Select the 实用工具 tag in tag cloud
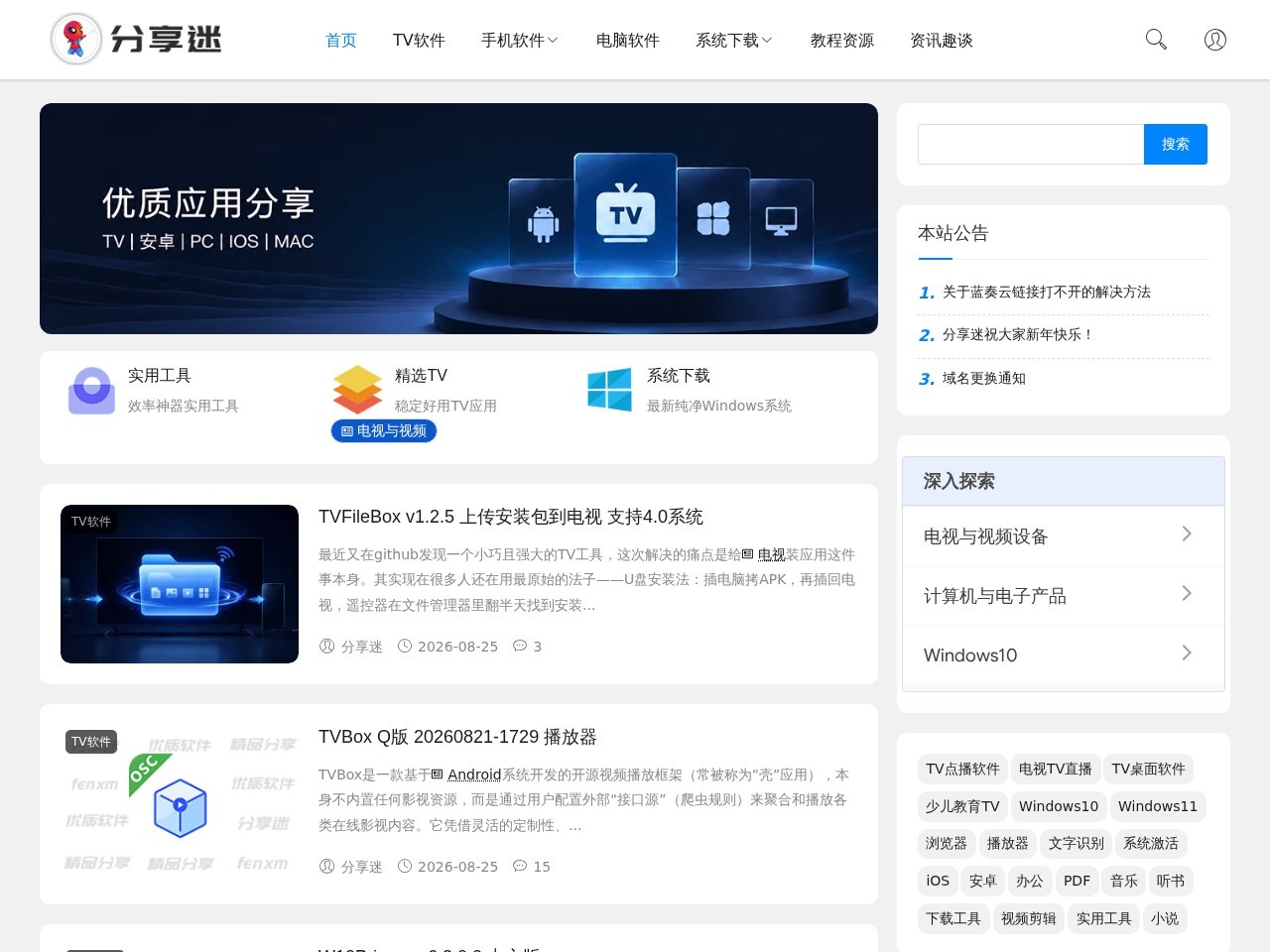Viewport: 1270px width, 952px height. point(1104,918)
